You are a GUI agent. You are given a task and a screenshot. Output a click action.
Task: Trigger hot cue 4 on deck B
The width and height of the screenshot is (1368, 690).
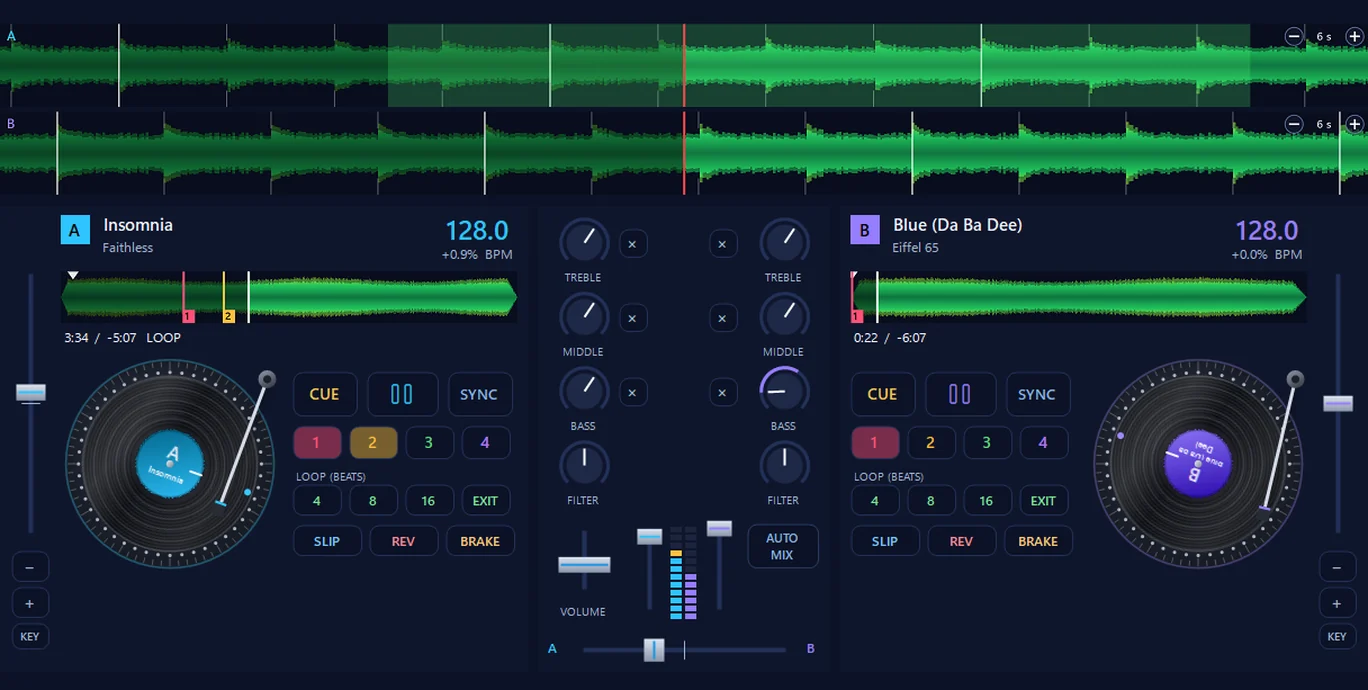coord(1044,442)
